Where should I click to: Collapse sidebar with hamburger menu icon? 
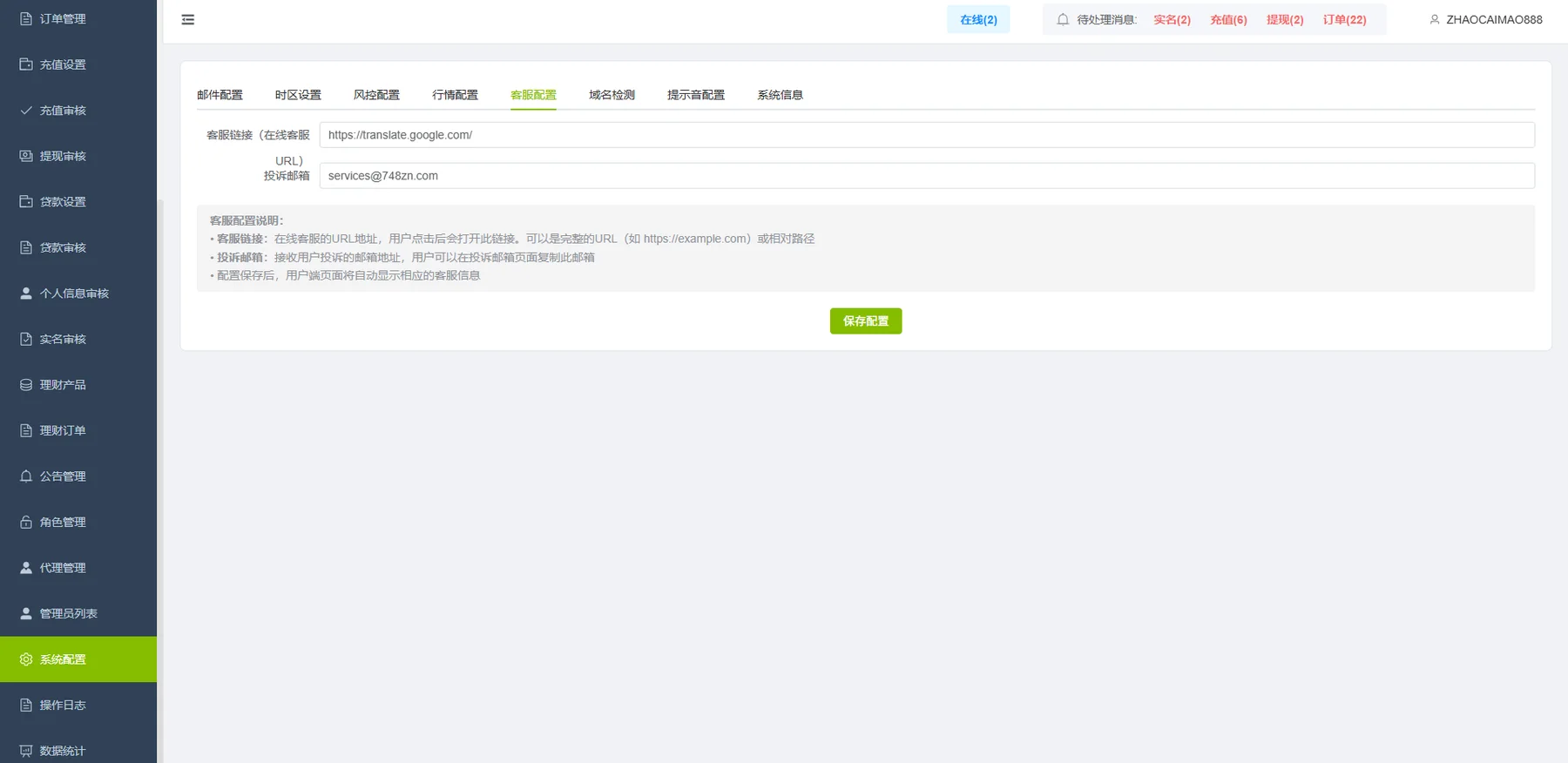coord(187,19)
